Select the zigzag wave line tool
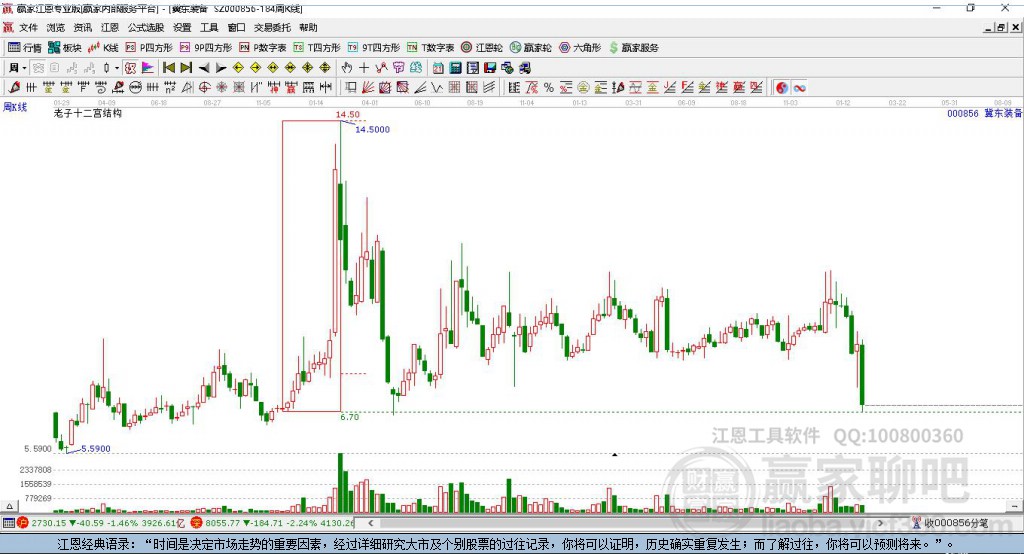Image resolution: width=1024 pixels, height=554 pixels. coord(437,88)
